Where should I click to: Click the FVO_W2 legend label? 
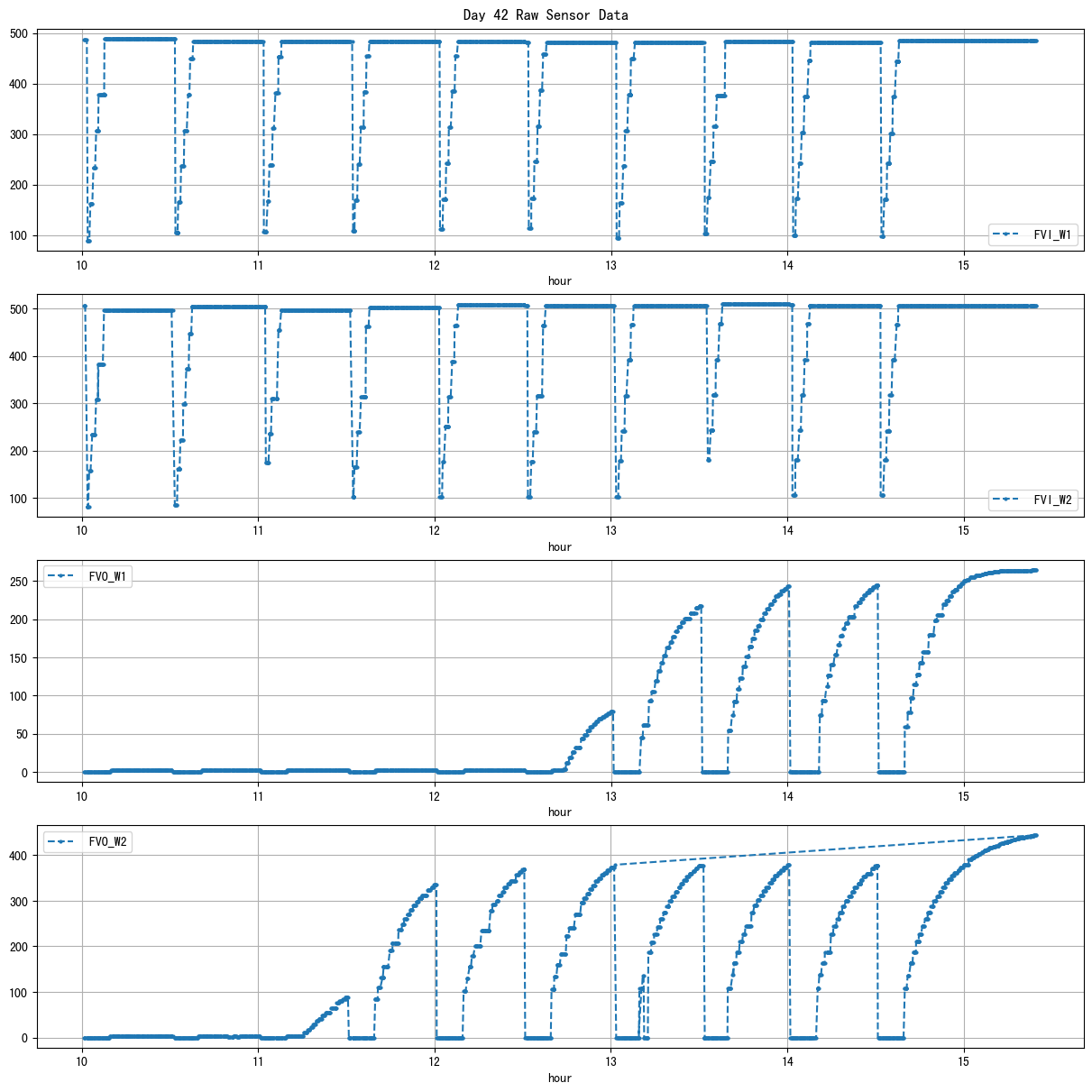108,842
